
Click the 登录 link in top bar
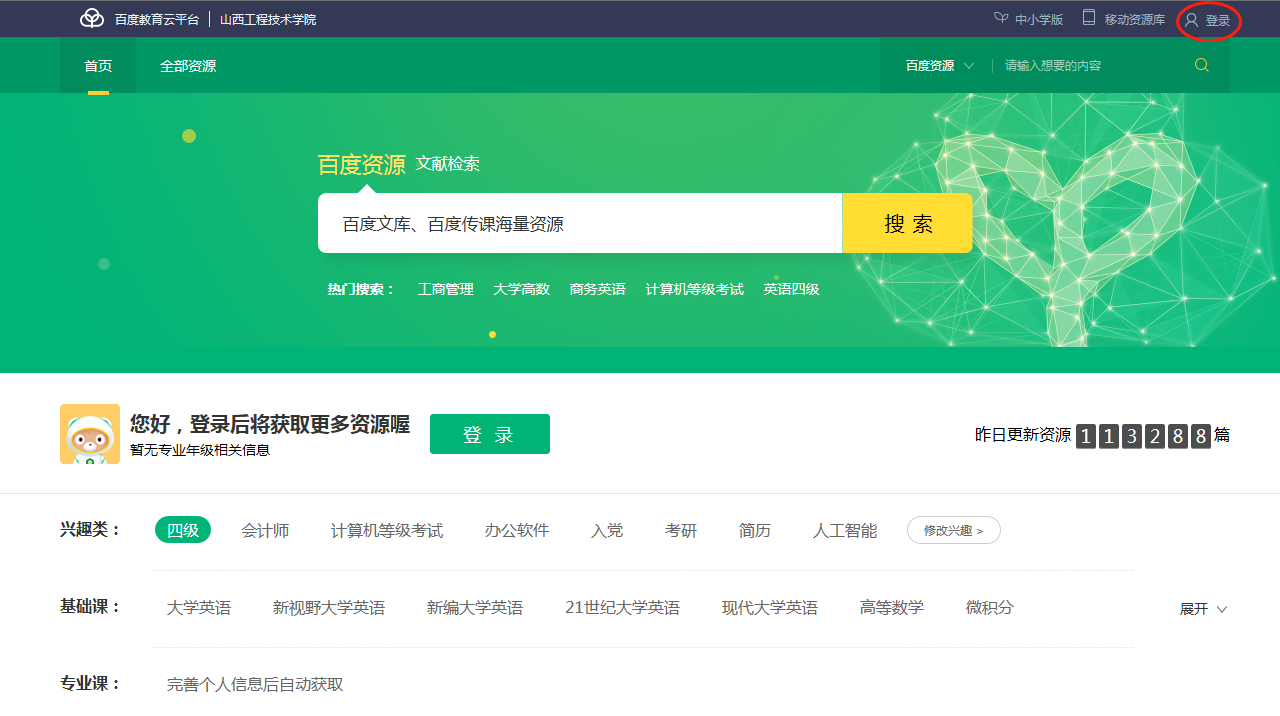pos(1218,20)
